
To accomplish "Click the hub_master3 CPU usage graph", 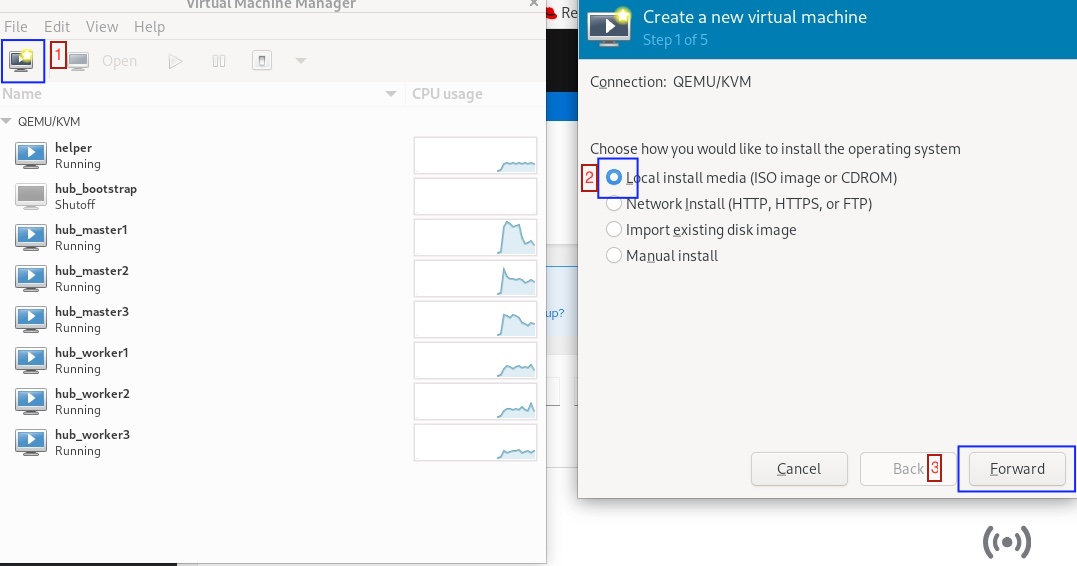I will 475,319.
